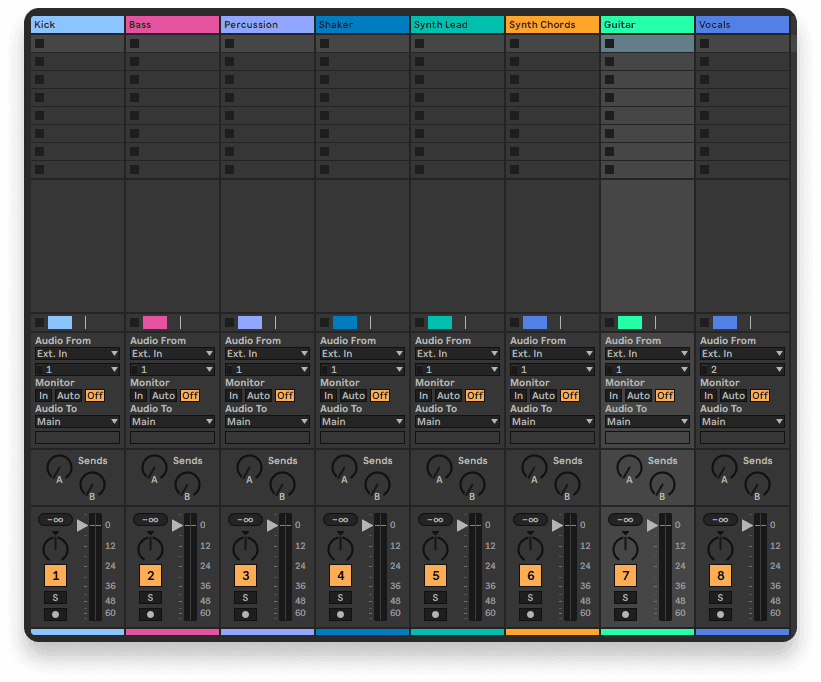Set Vocals monitor to Off
The image size is (821, 682).
tap(760, 396)
